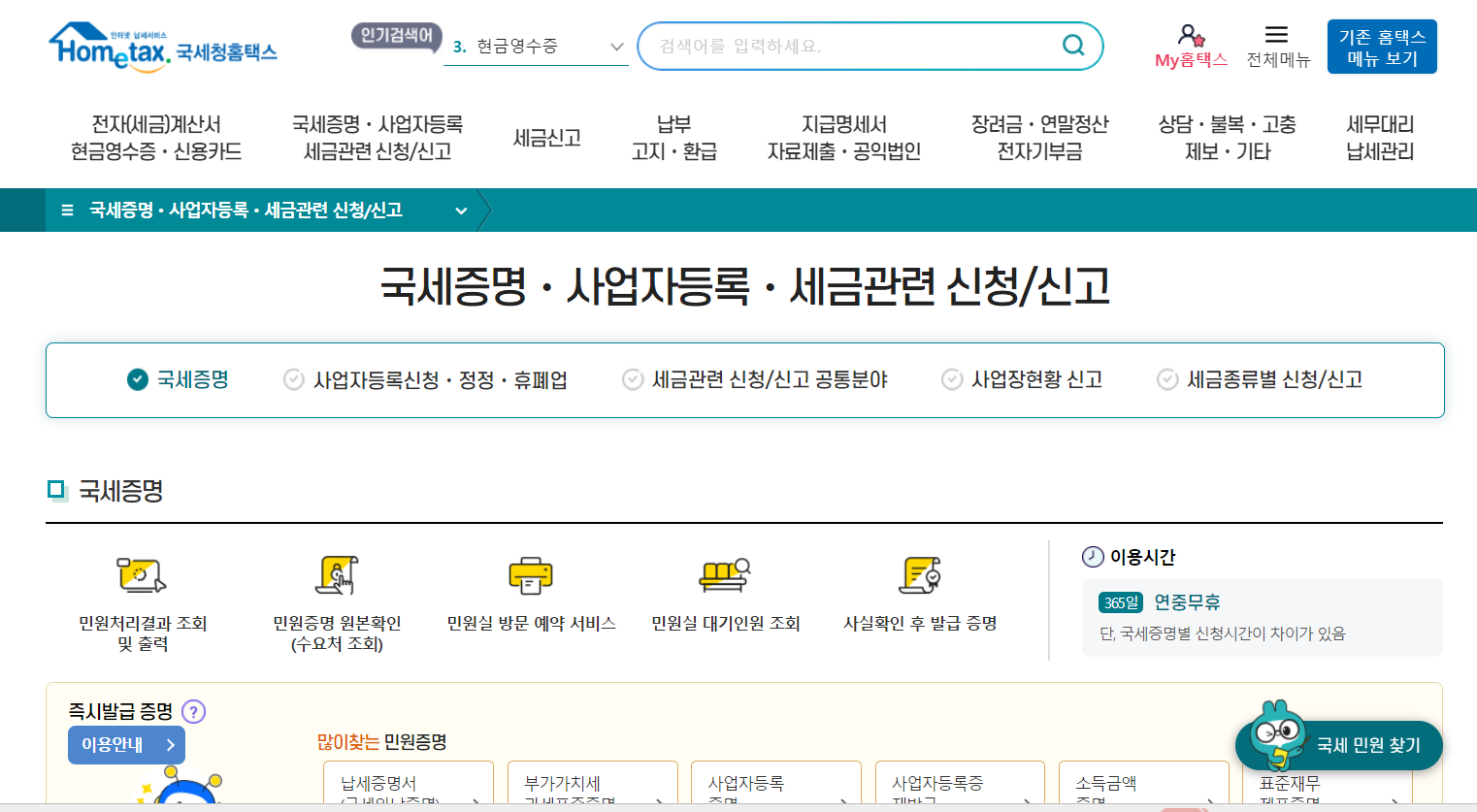Click the 이용안내 button
This screenshot has width=1477, height=812.
126,744
